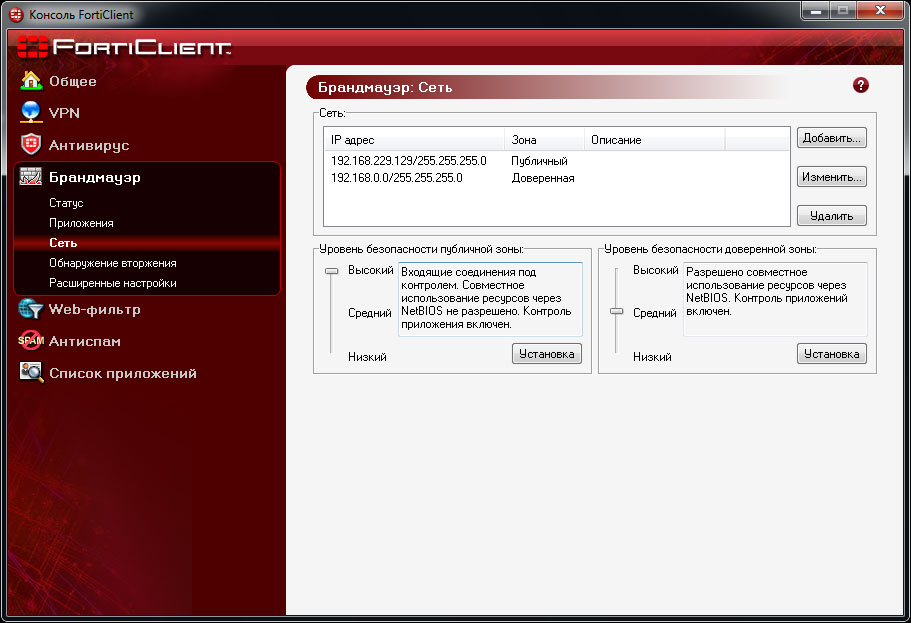Open the VPN section
Viewport: 911px width, 623px height.
[x=64, y=113]
